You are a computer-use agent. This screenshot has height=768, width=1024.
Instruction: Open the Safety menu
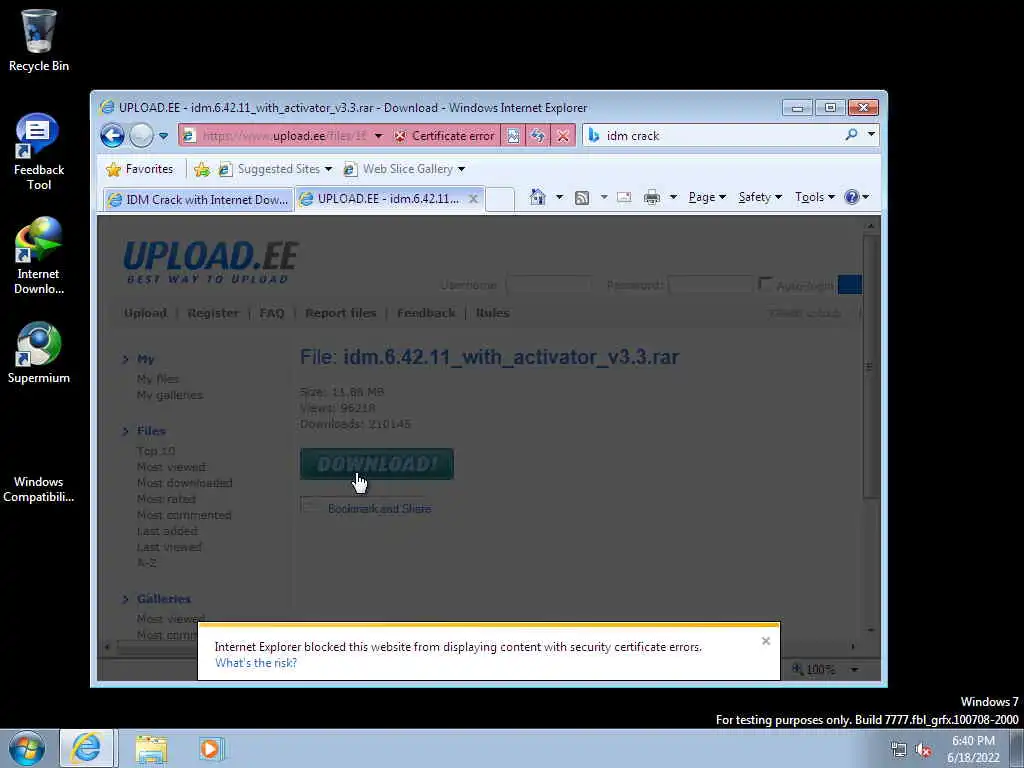pos(760,197)
